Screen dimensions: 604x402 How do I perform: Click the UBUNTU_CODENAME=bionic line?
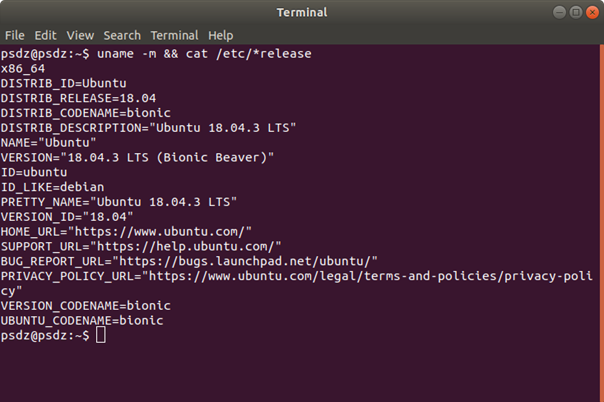click(x=82, y=320)
